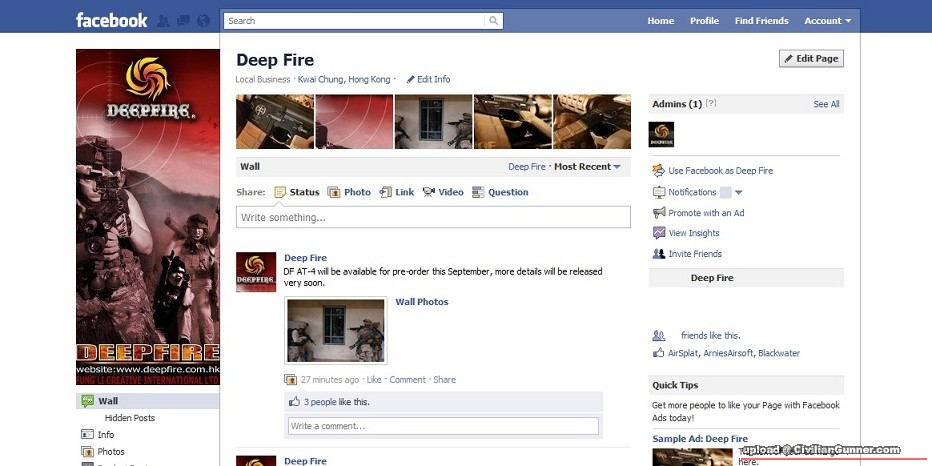Click the search magnifier icon
This screenshot has height=466, width=932.
click(x=493, y=21)
